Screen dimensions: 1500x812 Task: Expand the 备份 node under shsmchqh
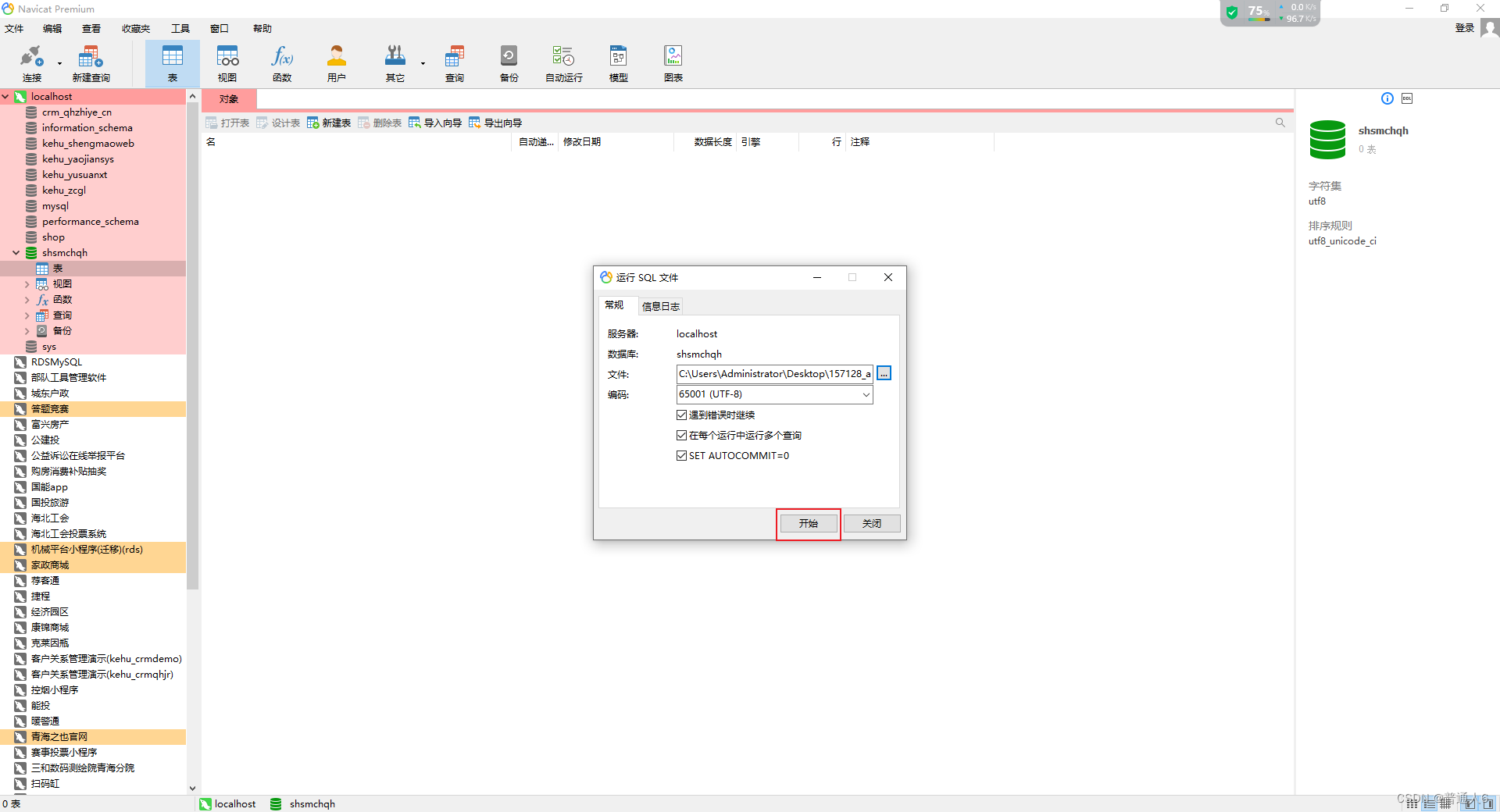tap(27, 331)
